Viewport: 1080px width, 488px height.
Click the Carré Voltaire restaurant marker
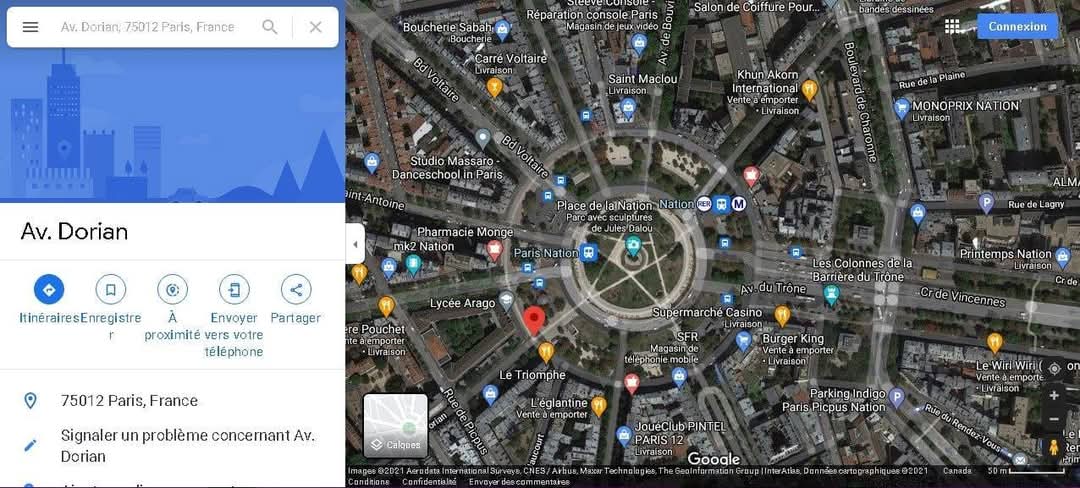click(494, 87)
